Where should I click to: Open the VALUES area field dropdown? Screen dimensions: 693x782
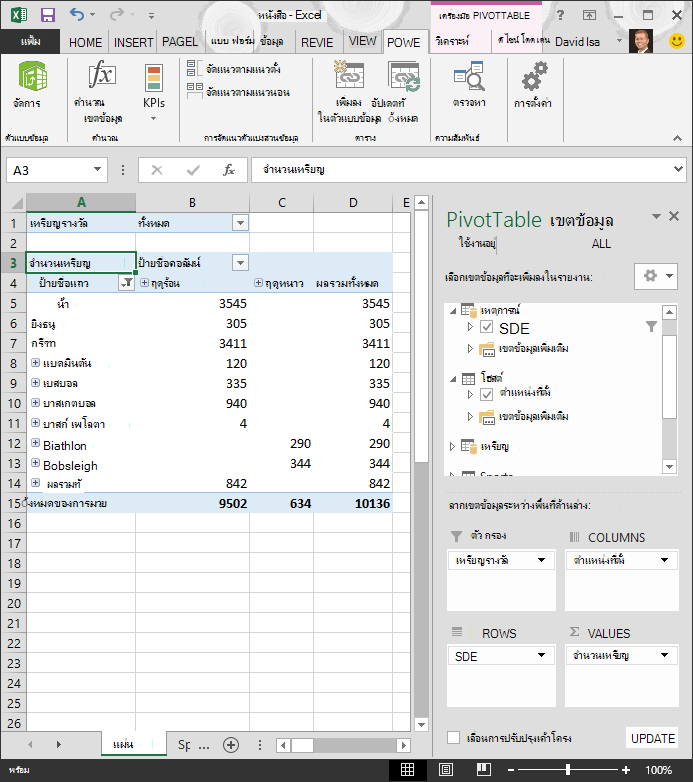coord(664,655)
